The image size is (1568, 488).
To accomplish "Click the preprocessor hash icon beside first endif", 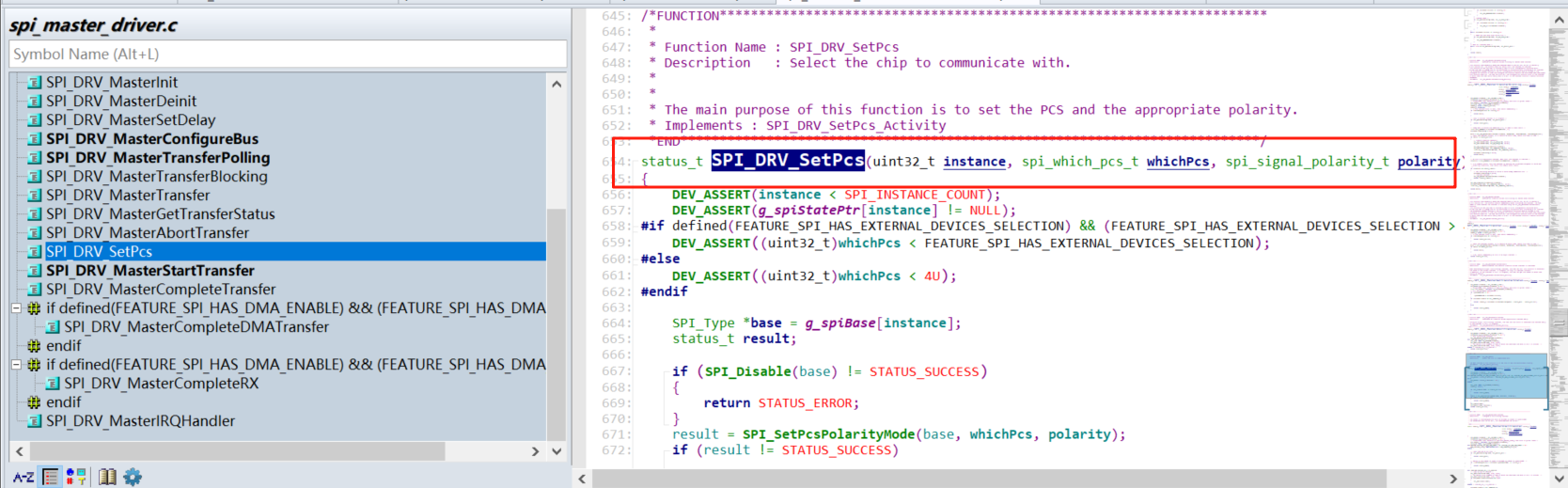I will point(35,346).
